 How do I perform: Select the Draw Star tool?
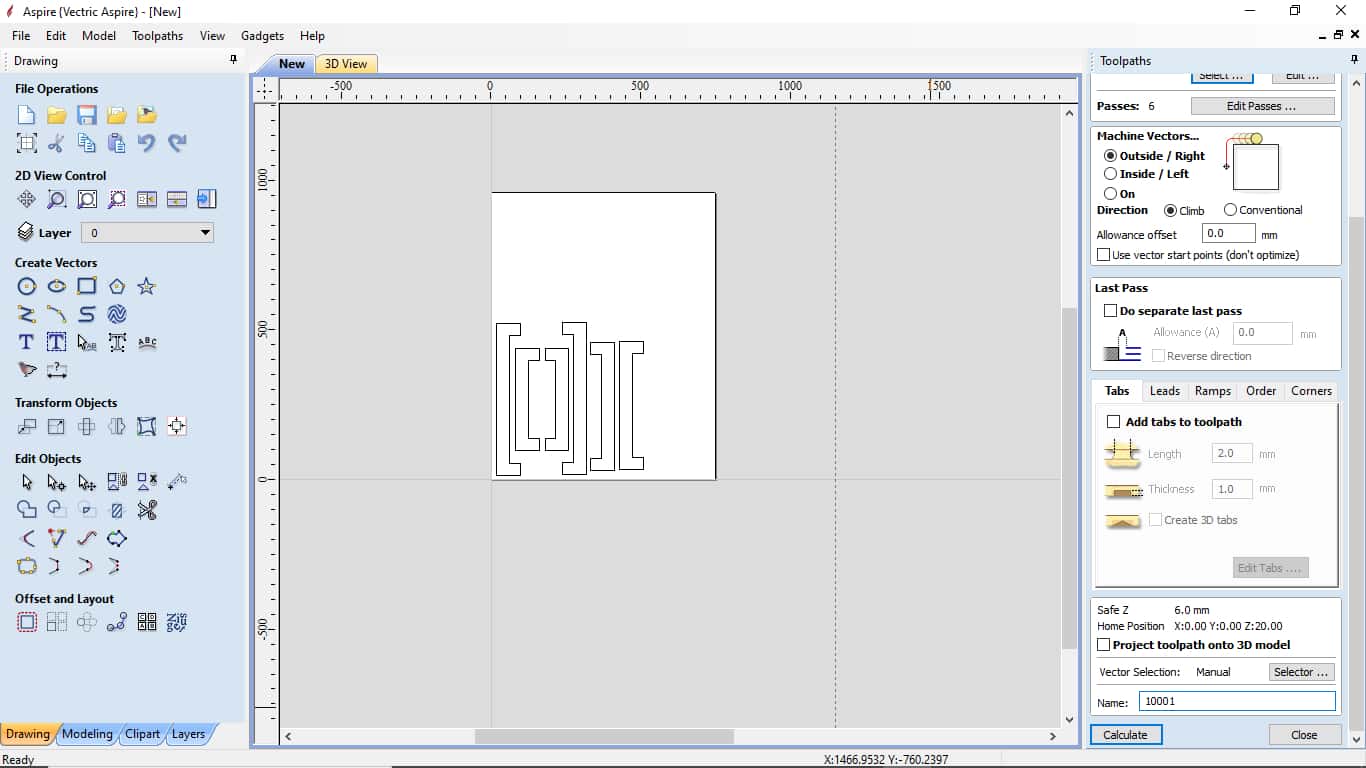(147, 286)
